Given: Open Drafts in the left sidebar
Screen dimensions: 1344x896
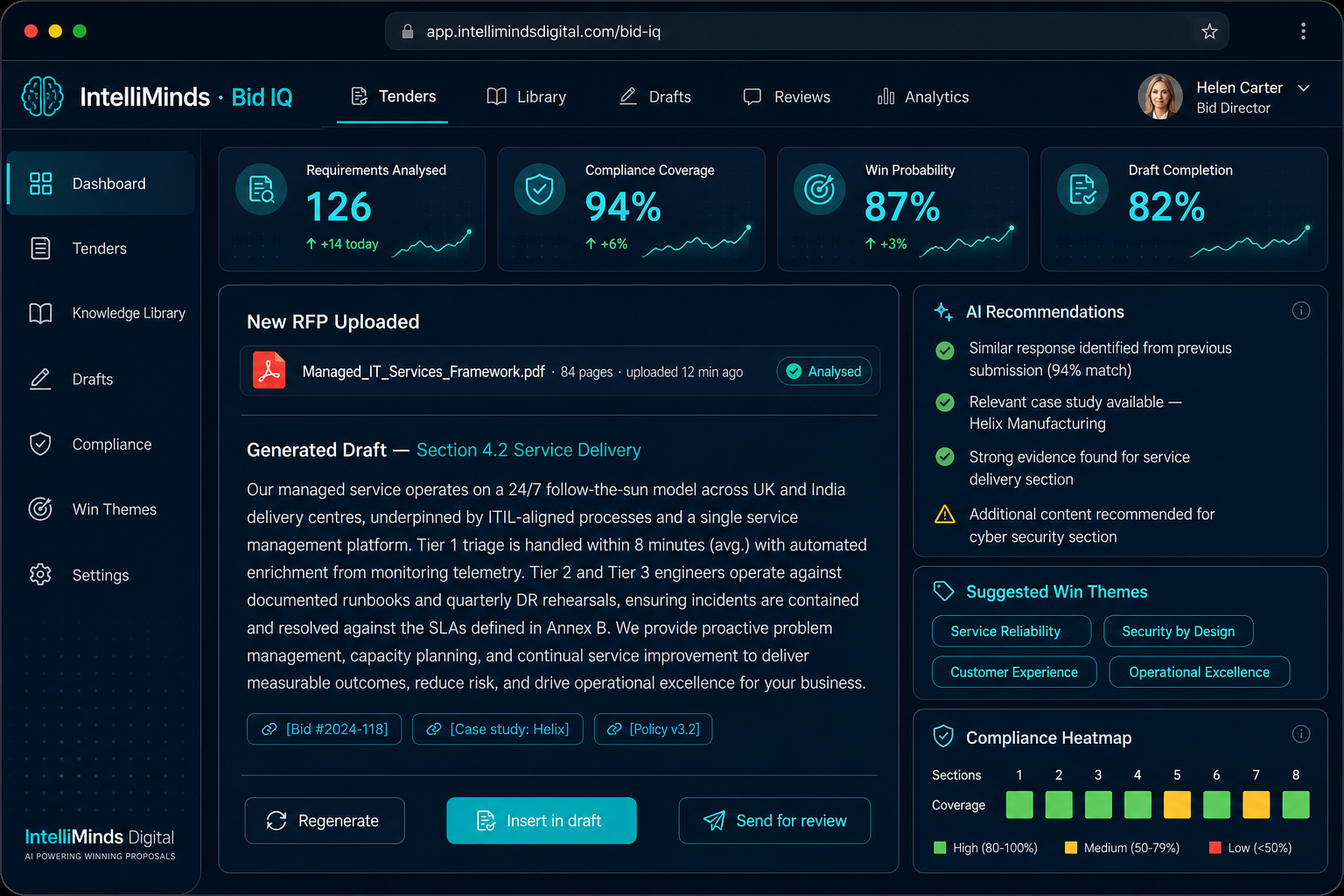Looking at the screenshot, I should tap(101, 379).
